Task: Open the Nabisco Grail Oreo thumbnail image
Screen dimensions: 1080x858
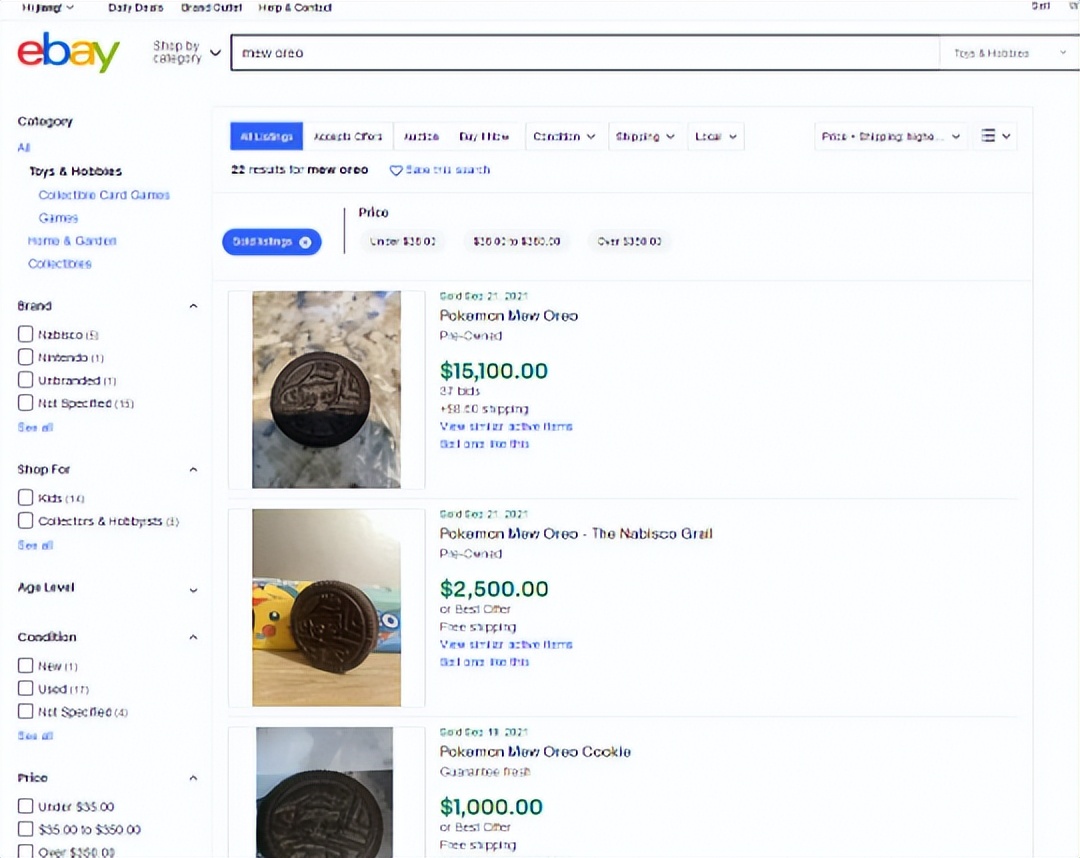Action: (x=326, y=607)
